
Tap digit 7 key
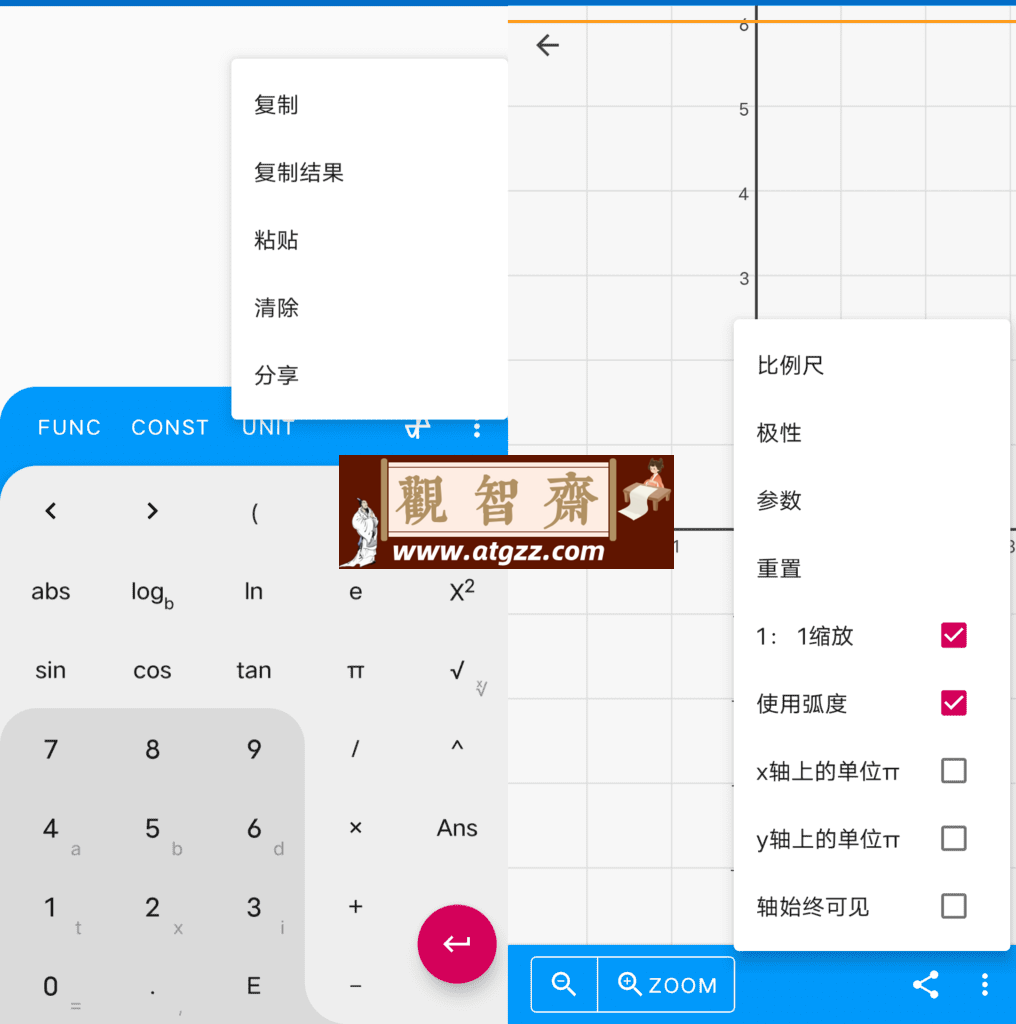click(x=51, y=750)
